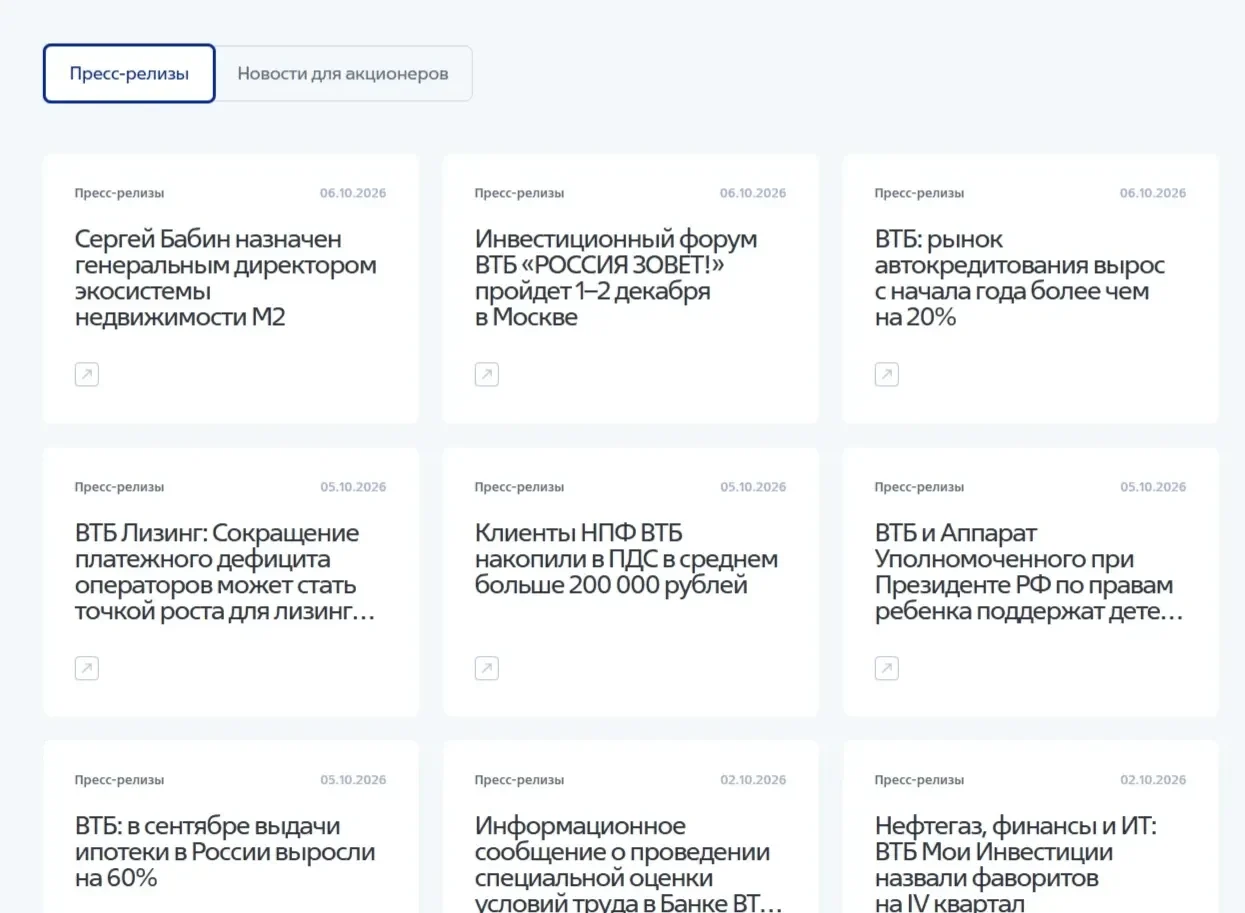Screen dimensions: 1245x913
Task: Click Пресс-релизы label above Сергей Бабин headline
Action: tap(119, 193)
